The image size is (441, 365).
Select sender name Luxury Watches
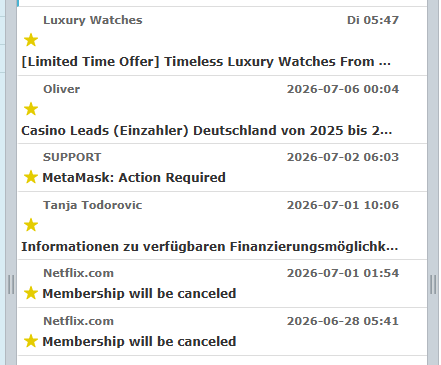93,20
